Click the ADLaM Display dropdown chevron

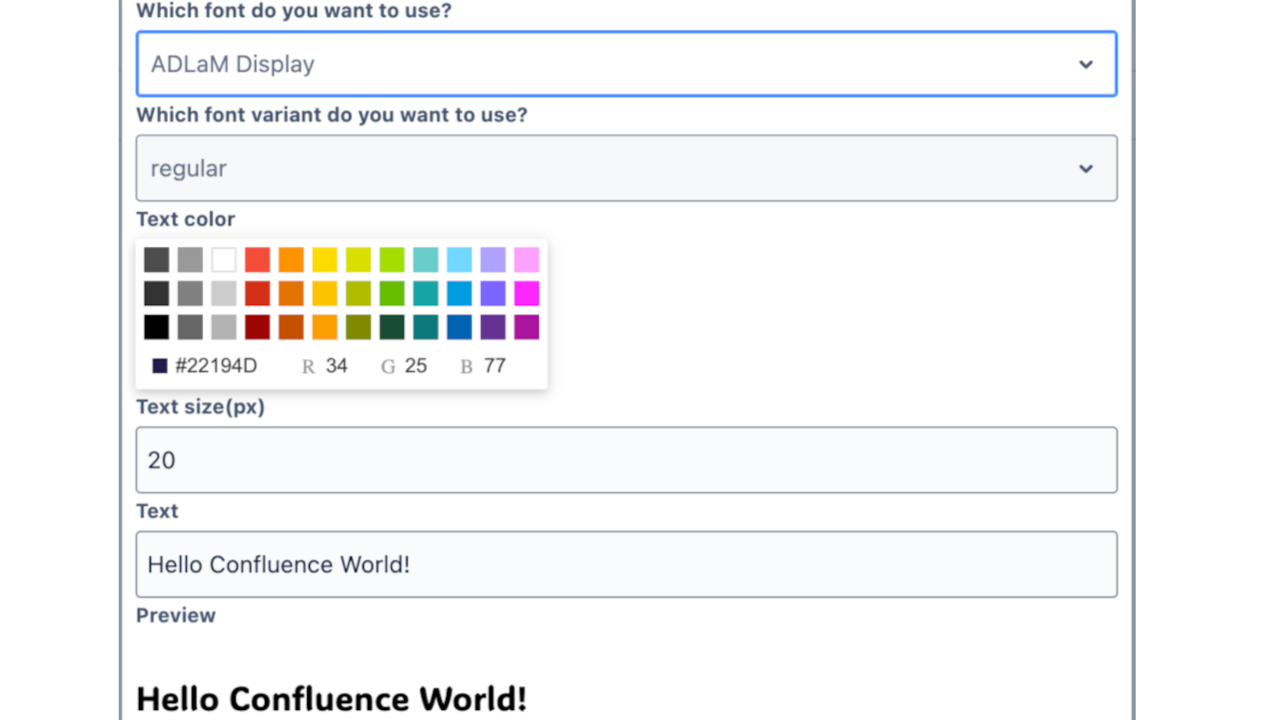pyautogui.click(x=1086, y=64)
